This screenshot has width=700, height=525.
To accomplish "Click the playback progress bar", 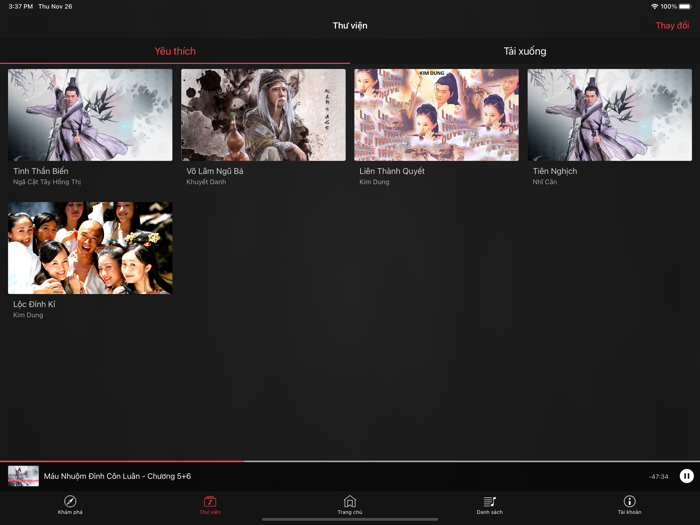I will (350, 461).
